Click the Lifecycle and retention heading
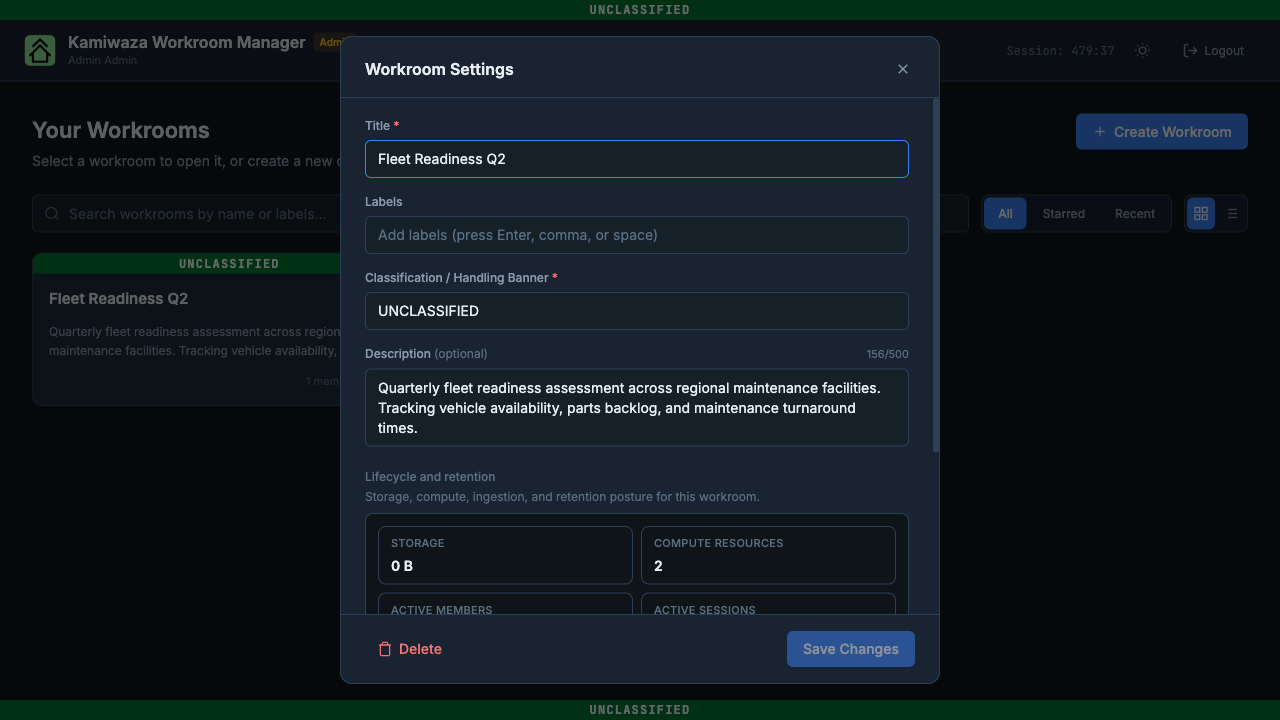Viewport: 1280px width, 720px height. [430, 477]
